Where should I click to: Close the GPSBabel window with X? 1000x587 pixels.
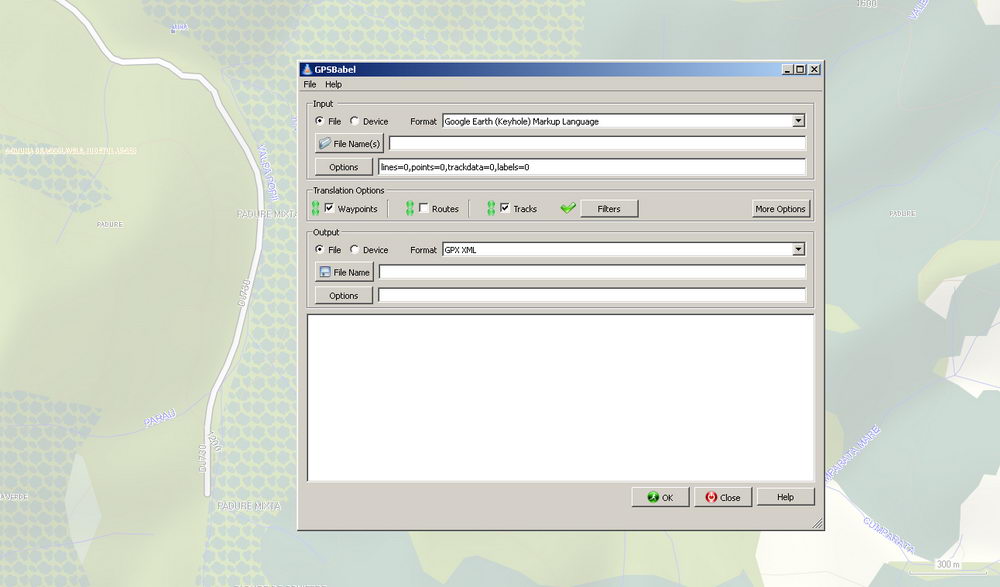pos(814,69)
